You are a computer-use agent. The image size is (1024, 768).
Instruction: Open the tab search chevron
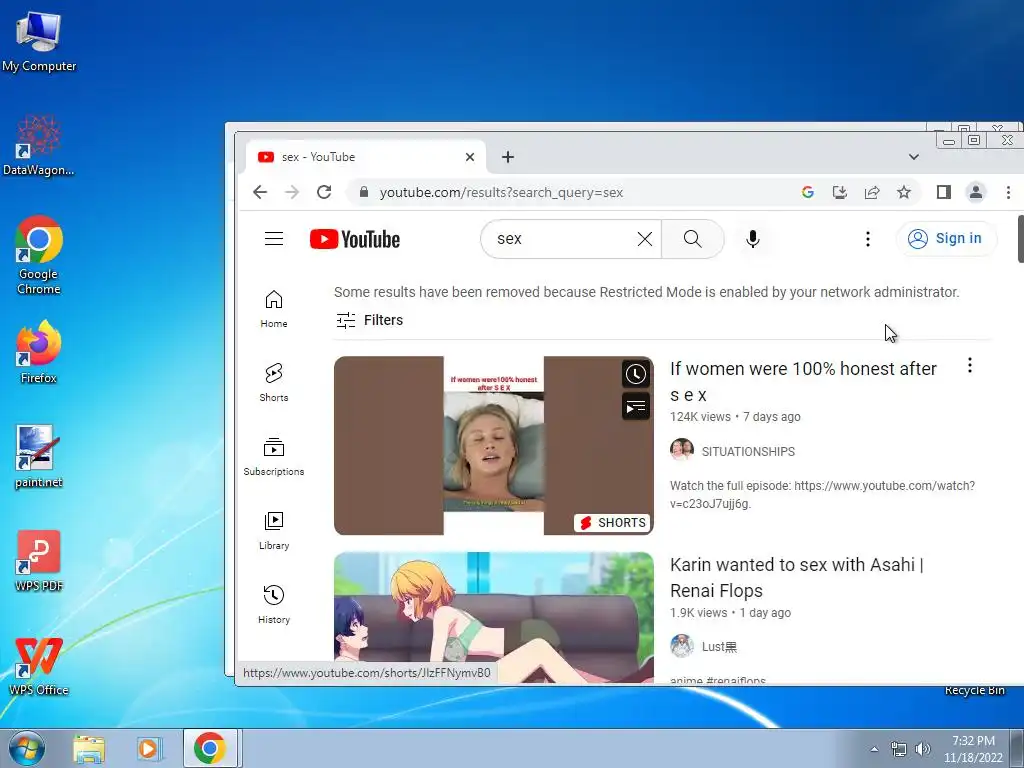click(914, 157)
